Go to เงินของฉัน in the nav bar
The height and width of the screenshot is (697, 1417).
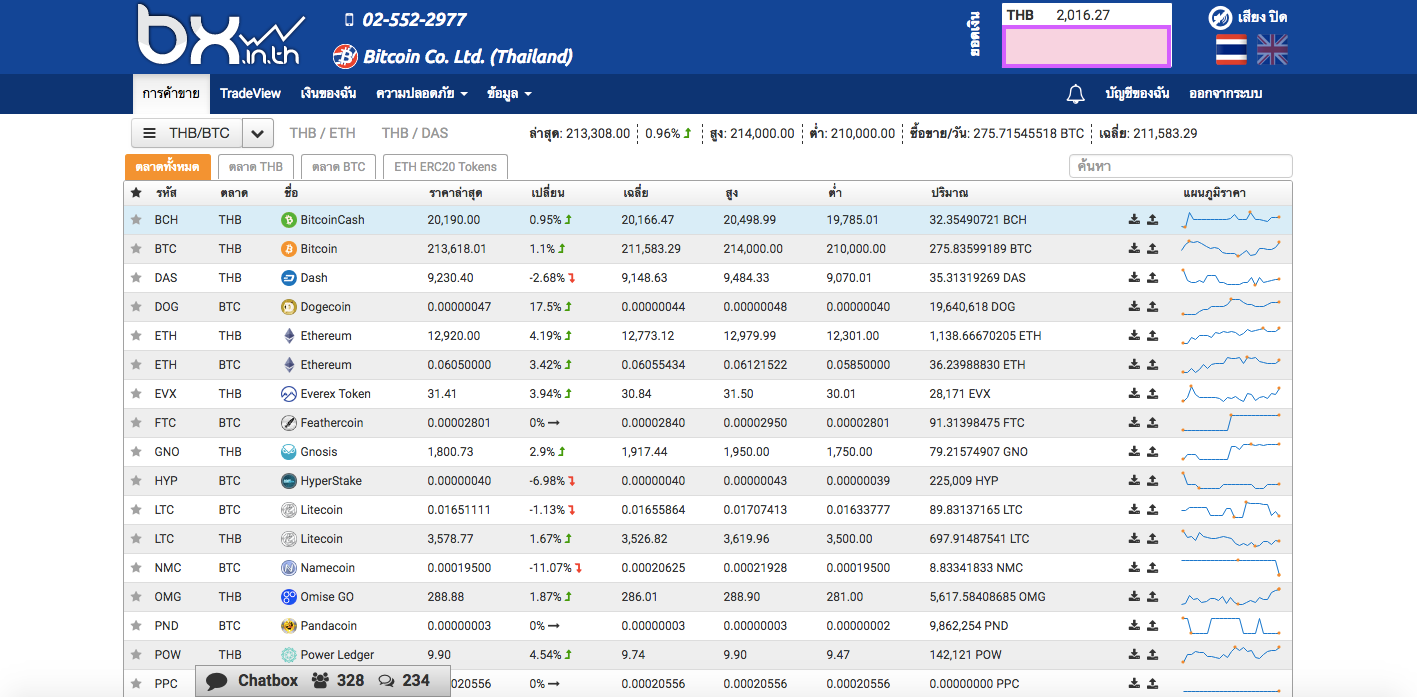[x=328, y=94]
